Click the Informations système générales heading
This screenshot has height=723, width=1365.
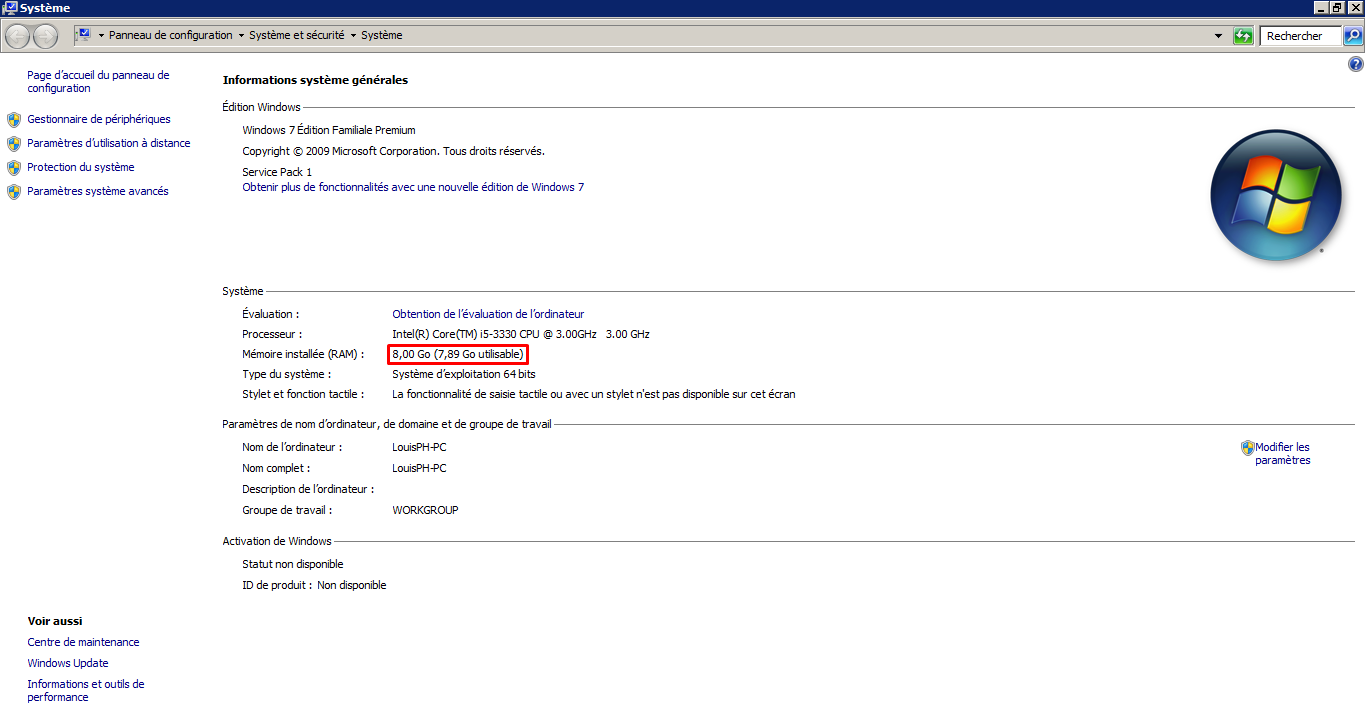tap(315, 80)
